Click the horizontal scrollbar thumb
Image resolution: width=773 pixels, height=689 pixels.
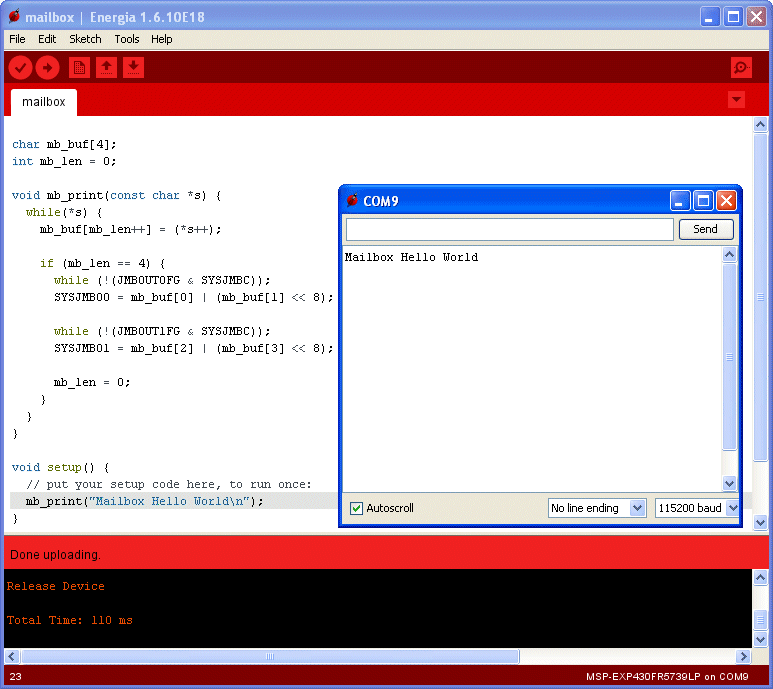270,656
